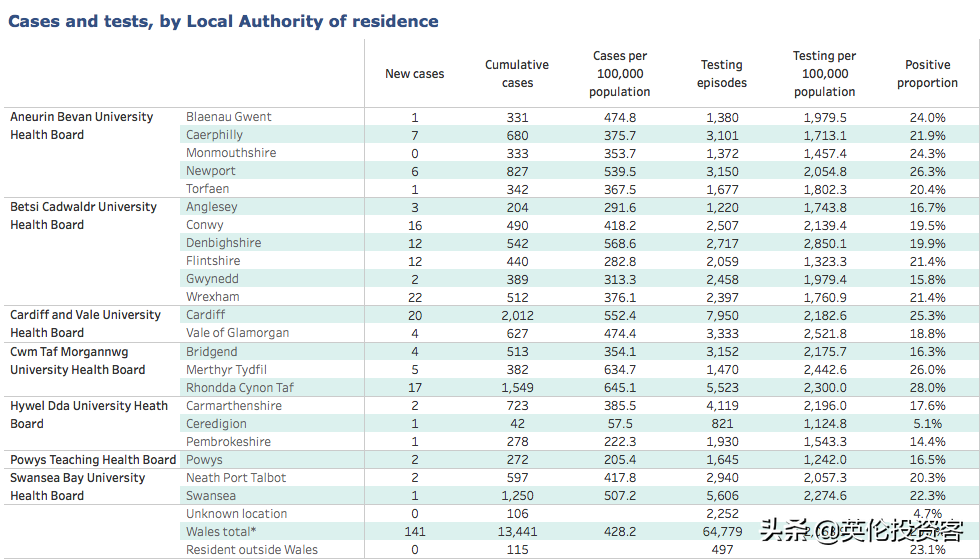Click Ceredigion positive proportion 5.1%
Screen dimensions: 980x559
[x=928, y=424]
